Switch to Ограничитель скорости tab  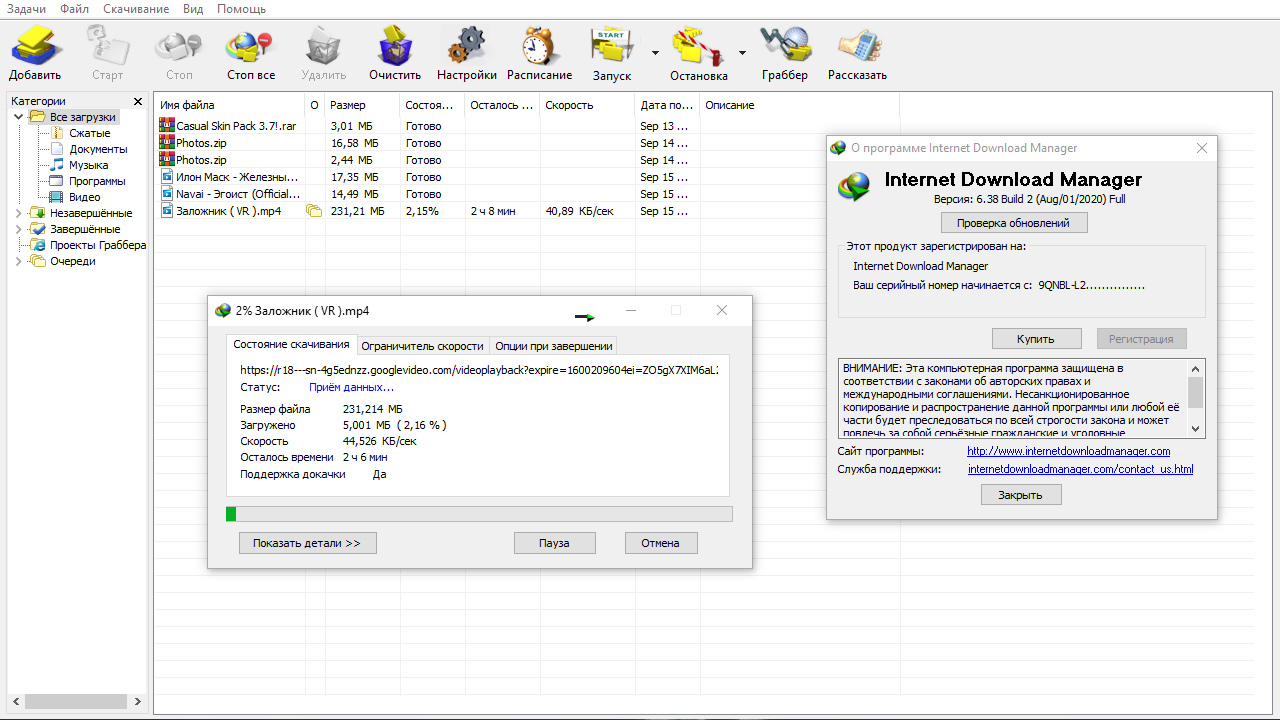[x=422, y=346]
